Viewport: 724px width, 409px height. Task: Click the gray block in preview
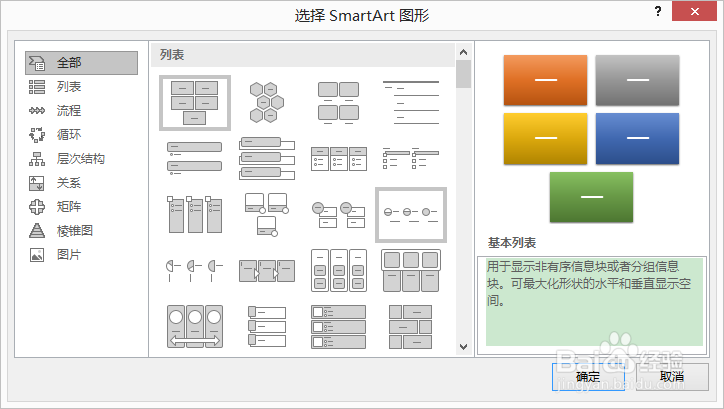pos(637,80)
